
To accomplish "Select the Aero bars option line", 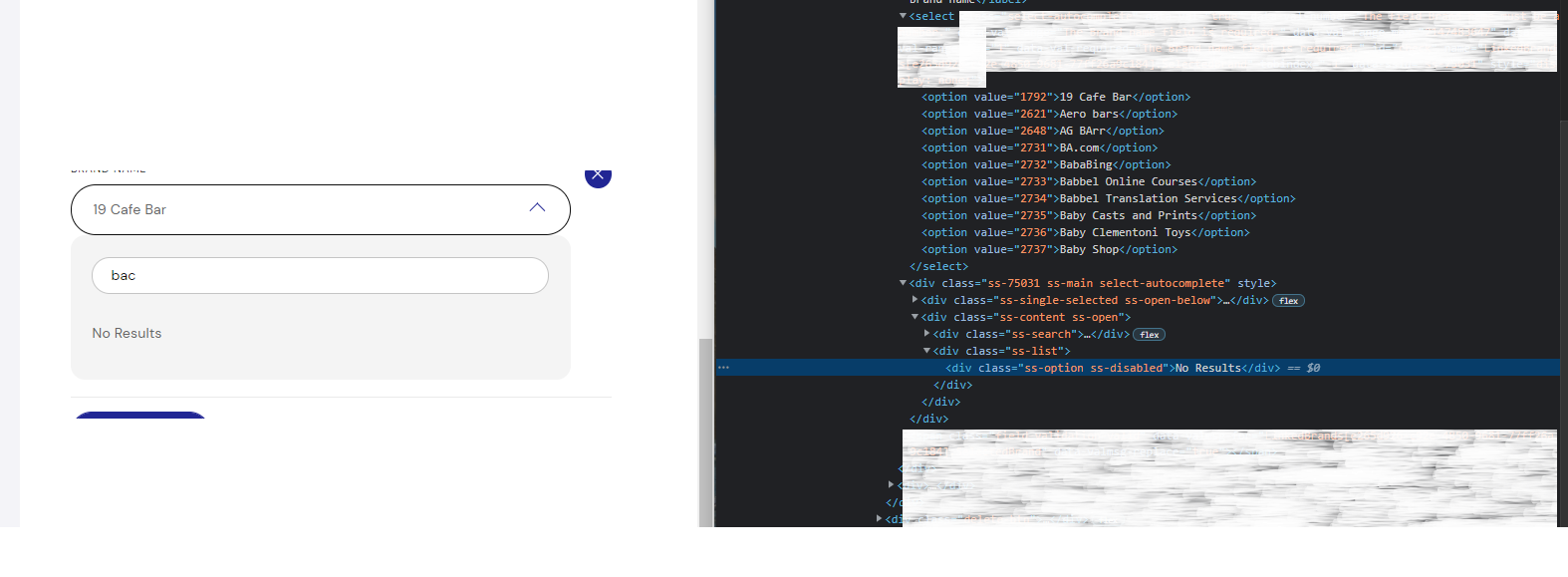I will pyautogui.click(x=1049, y=114).
